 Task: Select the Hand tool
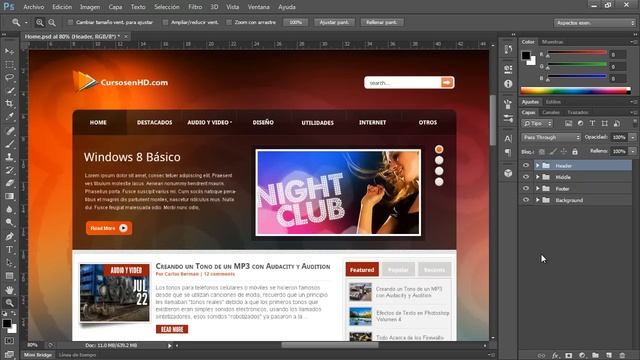click(x=9, y=290)
